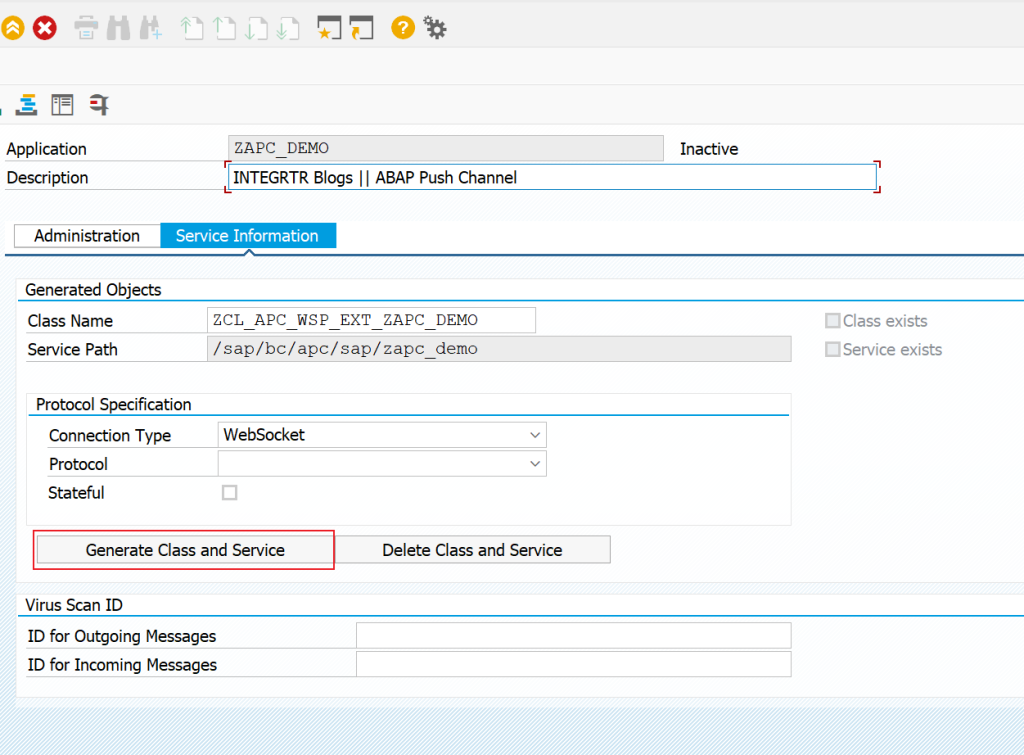Click the Print icon in the toolbar

[x=86, y=27]
